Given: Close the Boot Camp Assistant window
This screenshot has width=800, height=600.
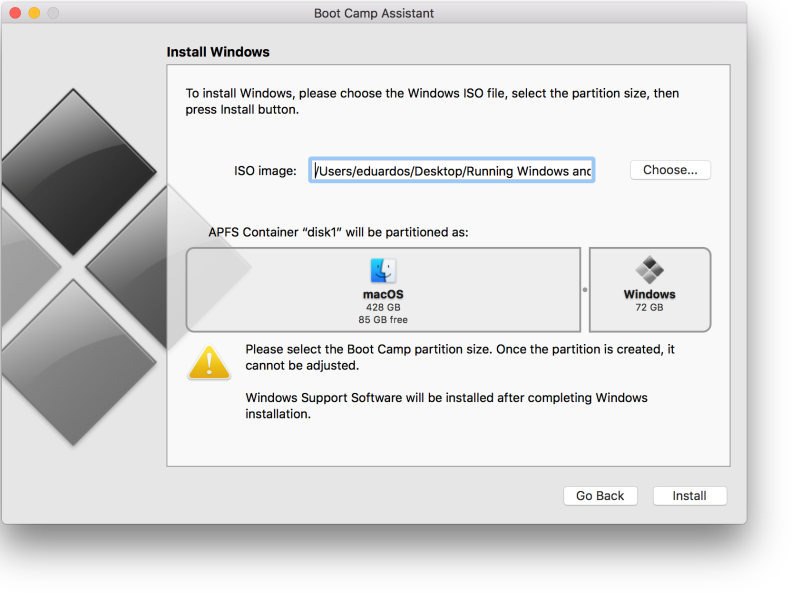Looking at the screenshot, I should (15, 13).
